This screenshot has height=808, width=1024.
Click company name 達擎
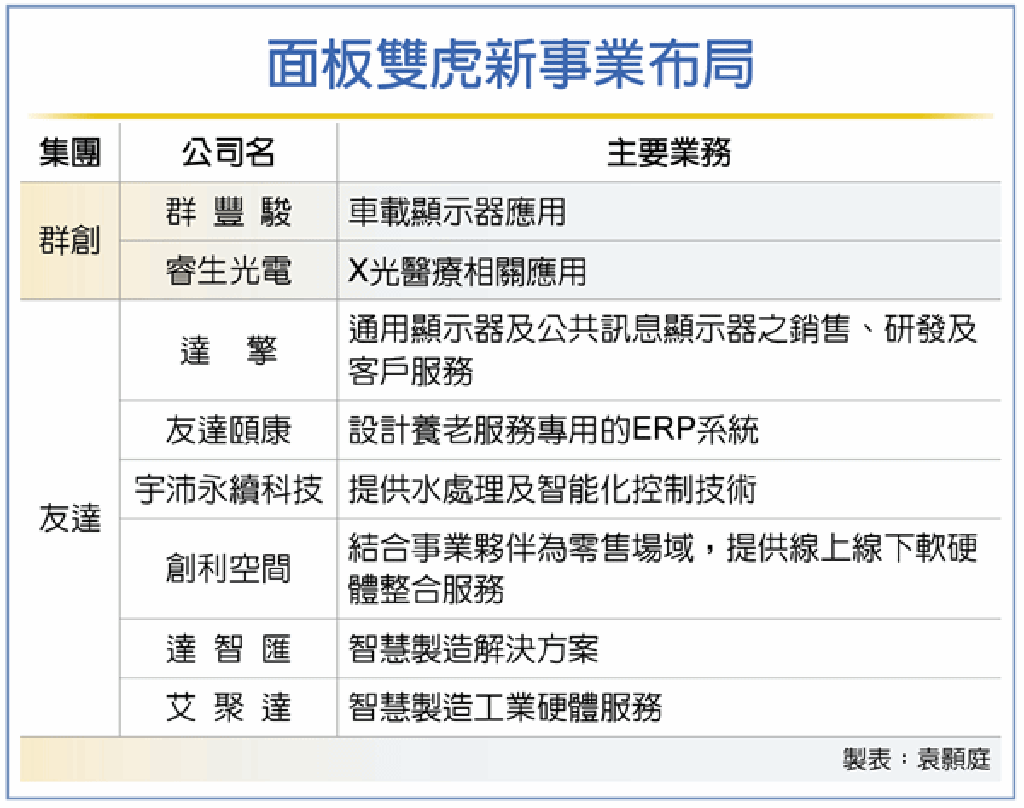point(228,351)
